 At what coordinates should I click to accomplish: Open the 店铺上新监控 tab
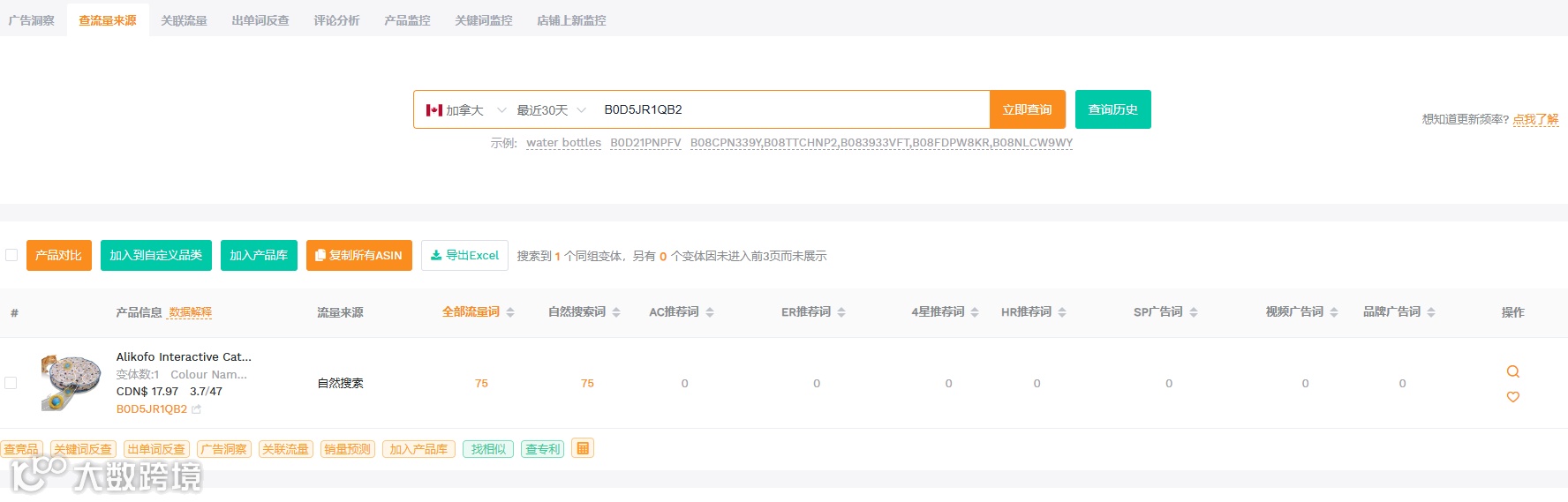point(571,20)
